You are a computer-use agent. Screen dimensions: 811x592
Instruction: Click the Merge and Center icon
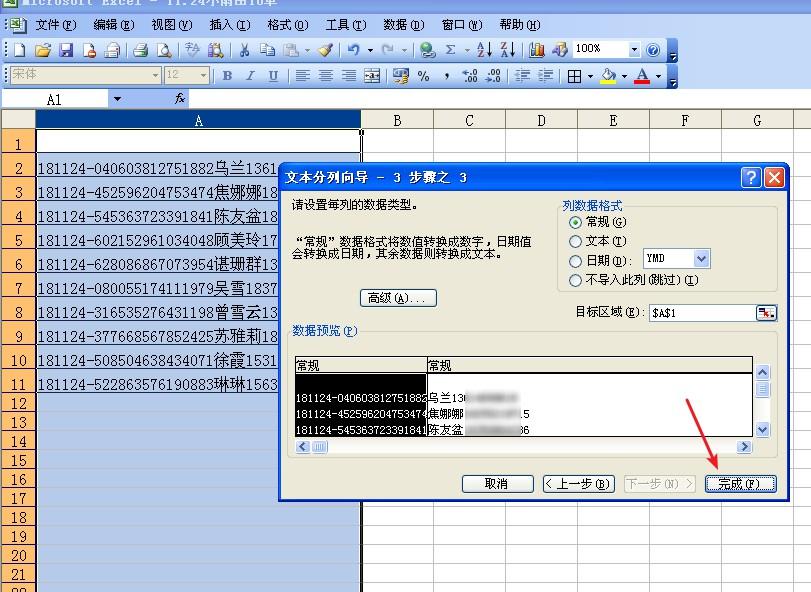372,77
